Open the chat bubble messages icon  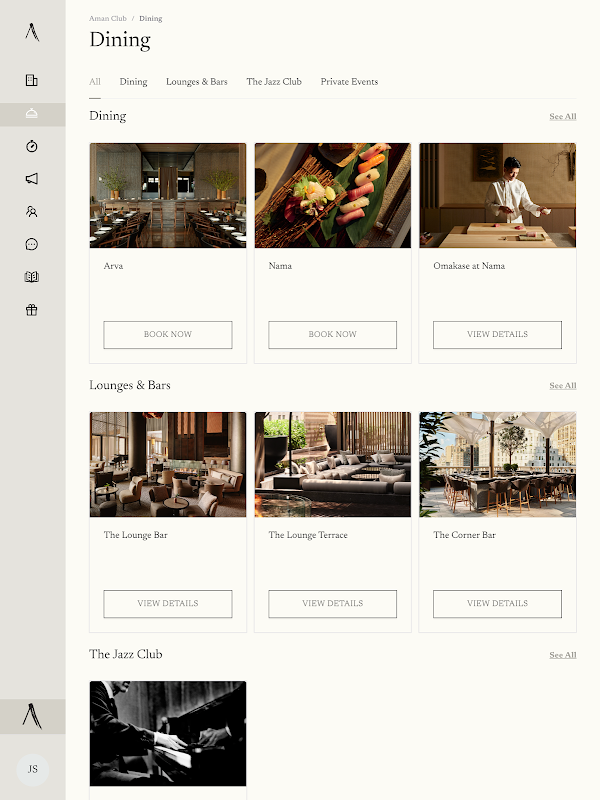tap(32, 244)
